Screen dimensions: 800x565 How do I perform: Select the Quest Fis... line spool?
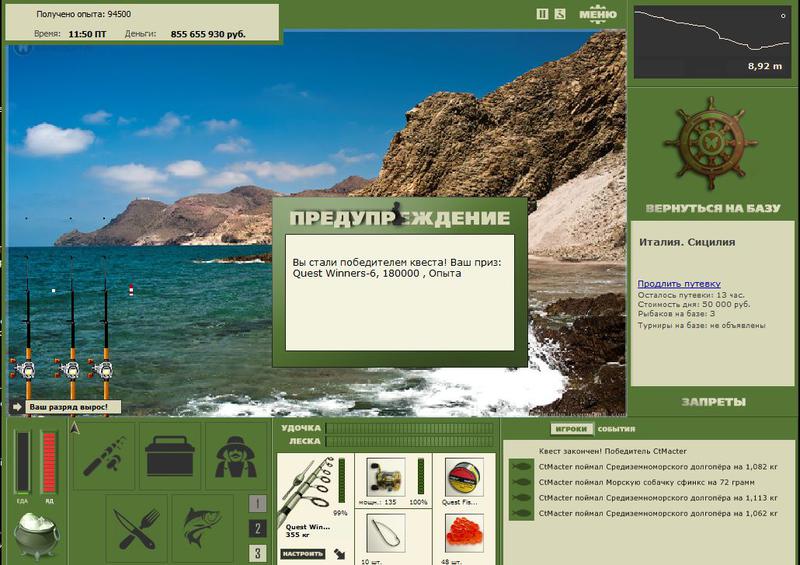(464, 478)
